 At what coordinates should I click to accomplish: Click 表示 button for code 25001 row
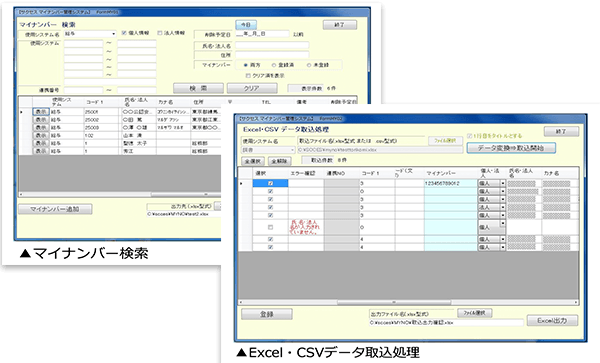pyautogui.click(x=41, y=112)
